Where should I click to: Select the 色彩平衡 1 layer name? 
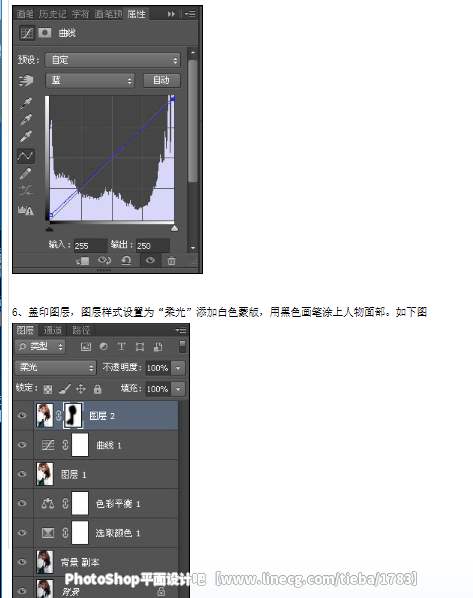(x=118, y=504)
